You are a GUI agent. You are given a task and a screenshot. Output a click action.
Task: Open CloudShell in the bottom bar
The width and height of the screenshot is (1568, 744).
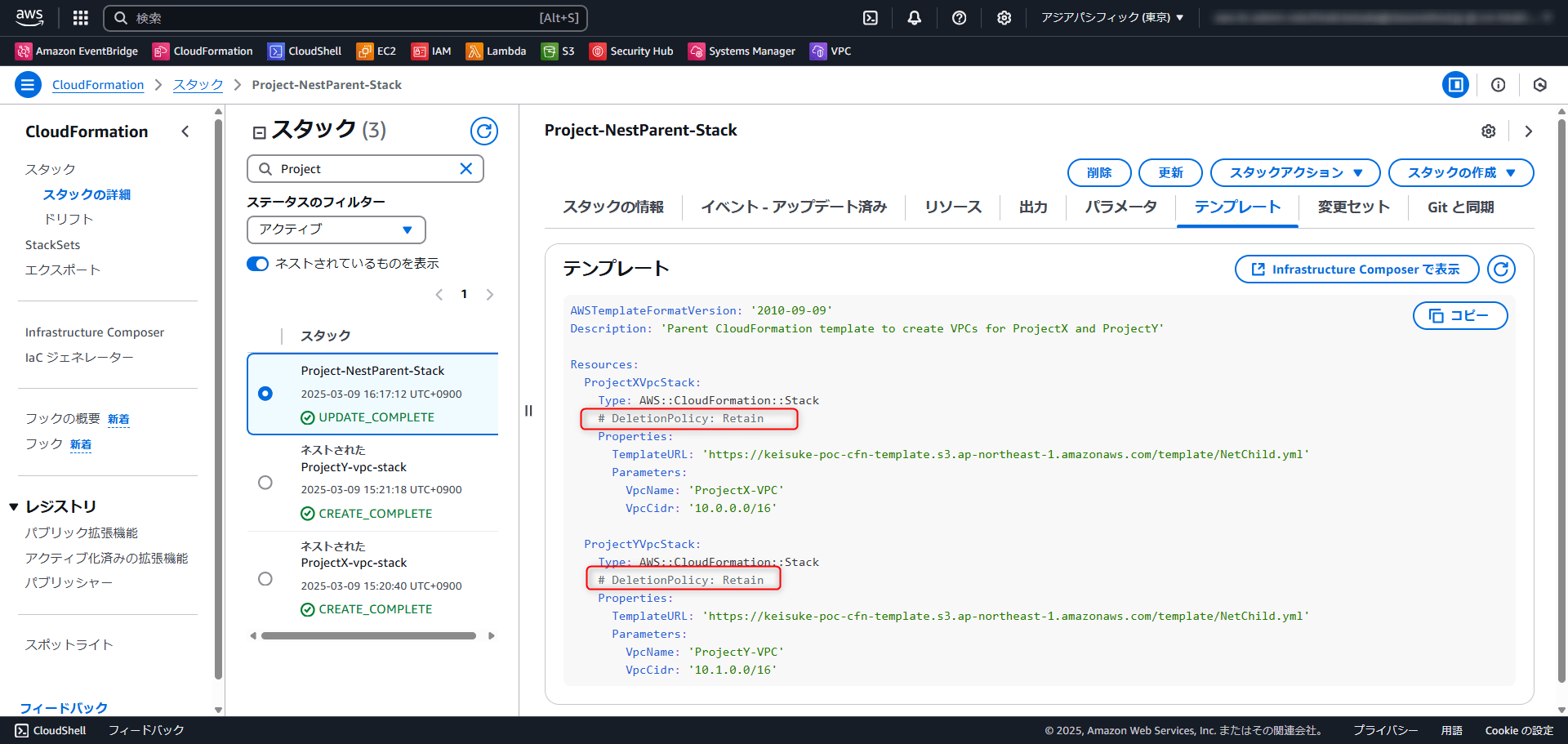click(51, 730)
